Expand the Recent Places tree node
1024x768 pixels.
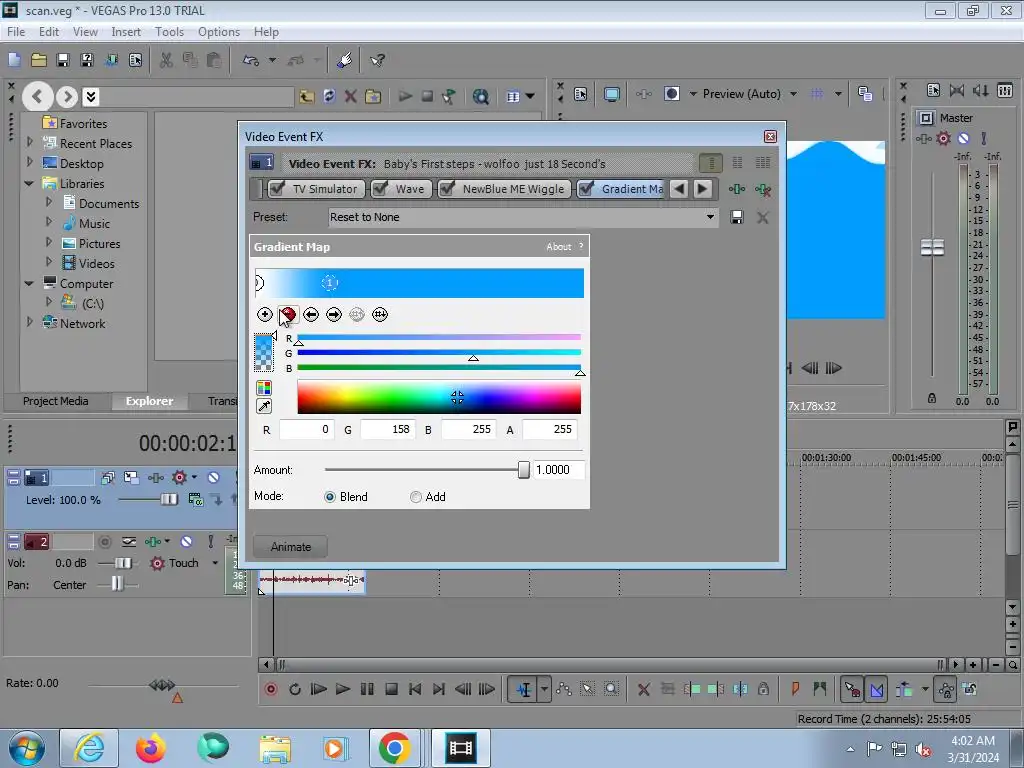[29, 142]
